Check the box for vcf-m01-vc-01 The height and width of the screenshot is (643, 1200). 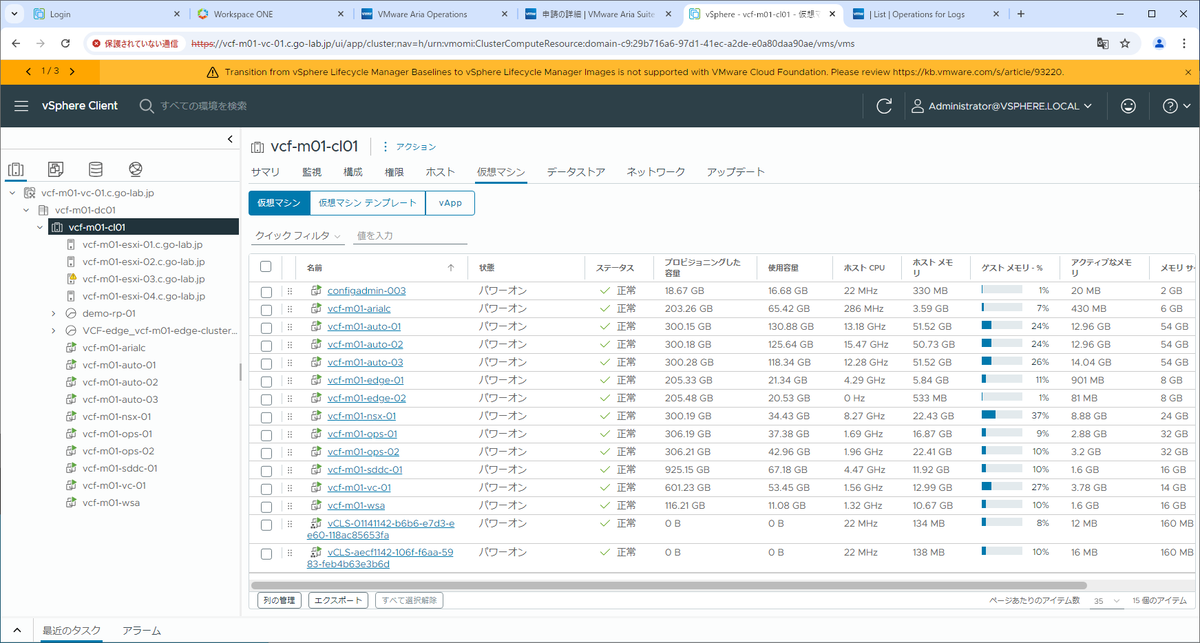pyautogui.click(x=266, y=488)
